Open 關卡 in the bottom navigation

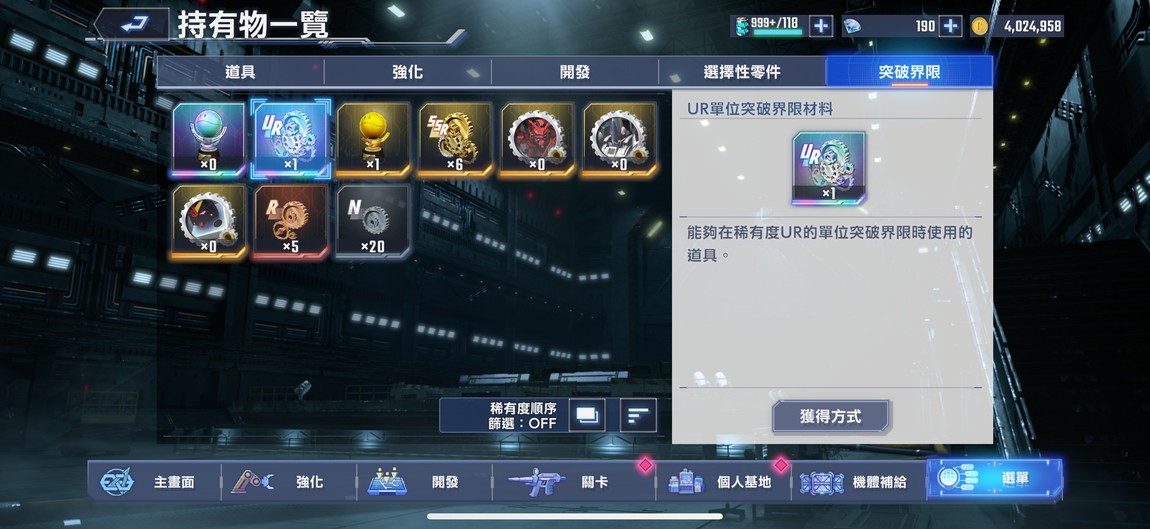[574, 481]
